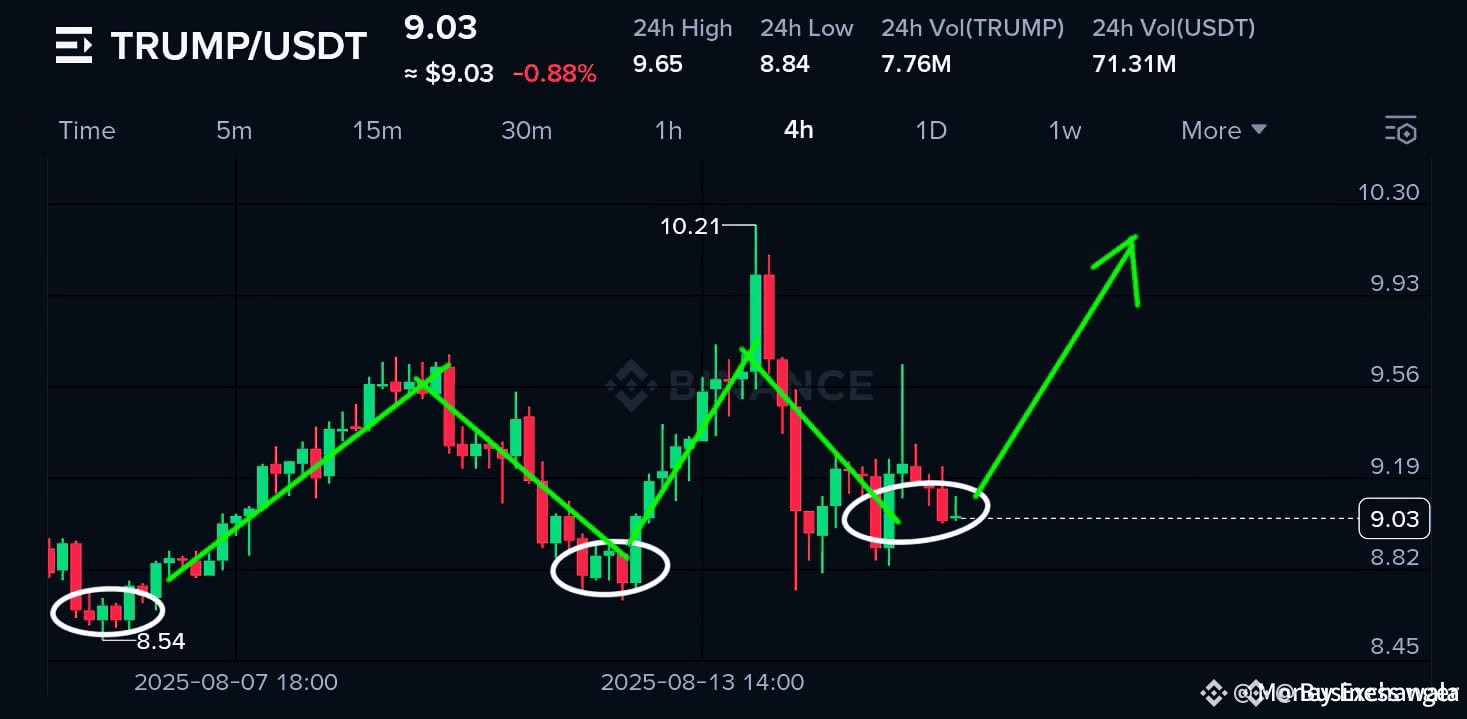Viewport: 1467px width, 719px height.
Task: Switch to the 15m timeframe
Action: (377, 130)
